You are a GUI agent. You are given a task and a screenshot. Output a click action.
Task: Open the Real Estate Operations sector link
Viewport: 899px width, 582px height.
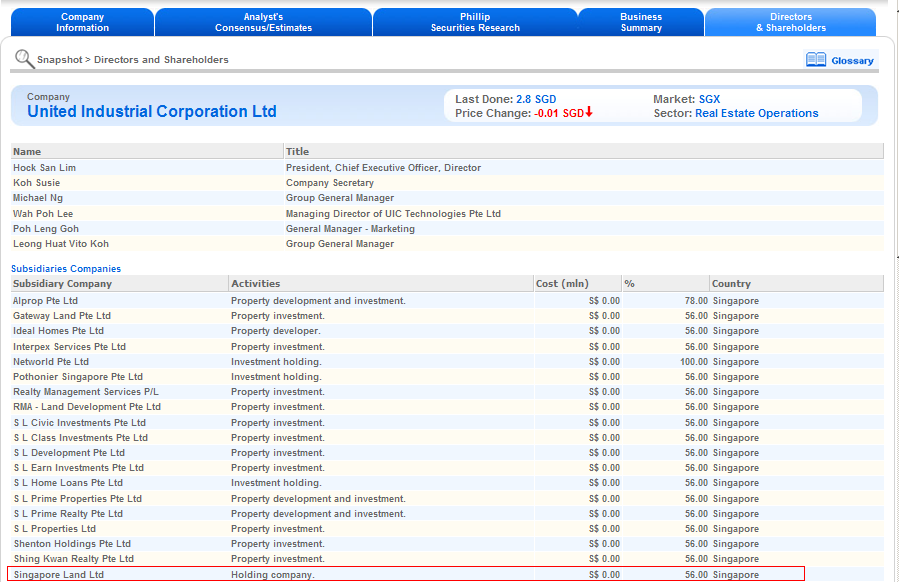tap(756, 114)
